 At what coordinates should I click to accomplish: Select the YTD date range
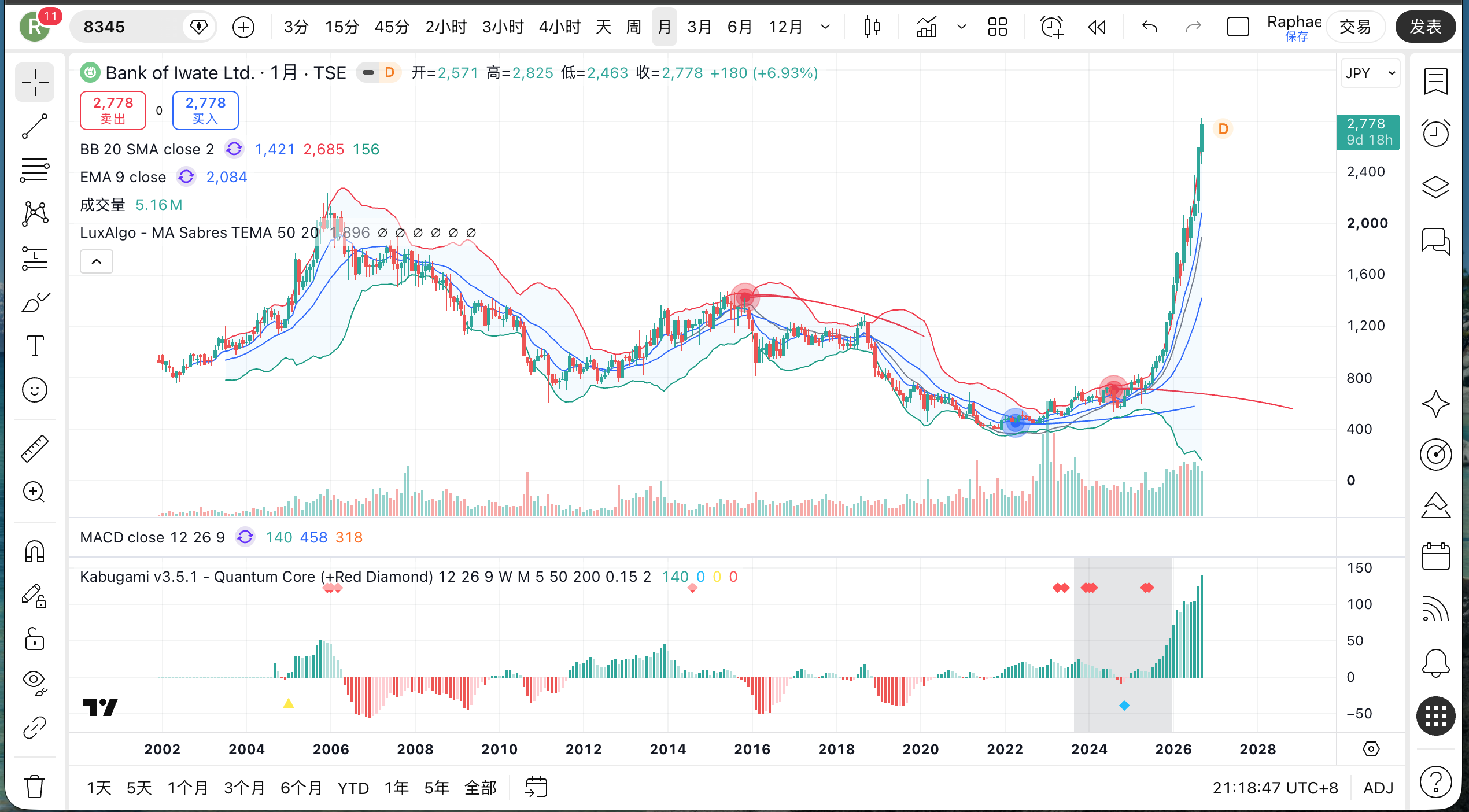click(x=353, y=788)
